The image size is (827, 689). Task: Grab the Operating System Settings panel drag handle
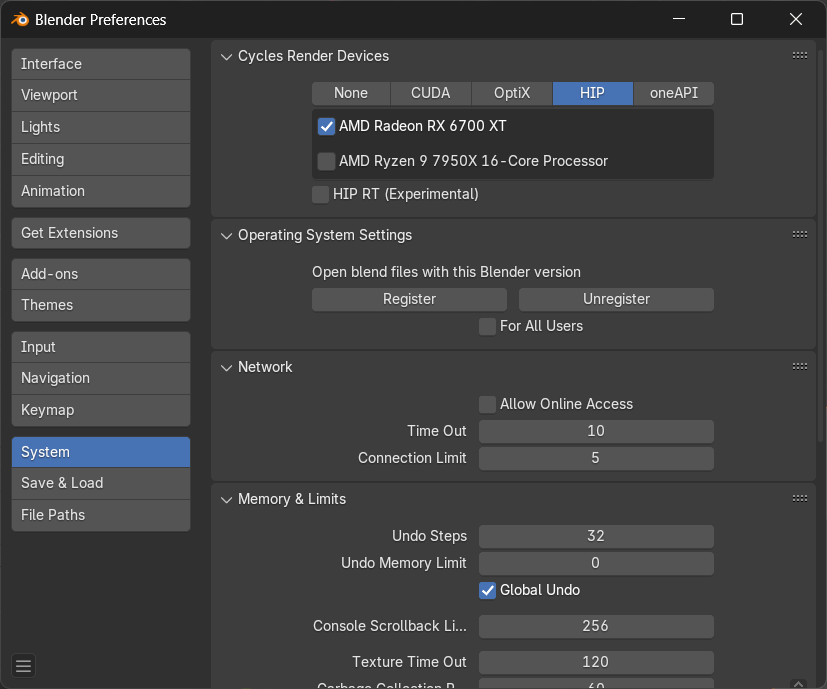click(800, 234)
